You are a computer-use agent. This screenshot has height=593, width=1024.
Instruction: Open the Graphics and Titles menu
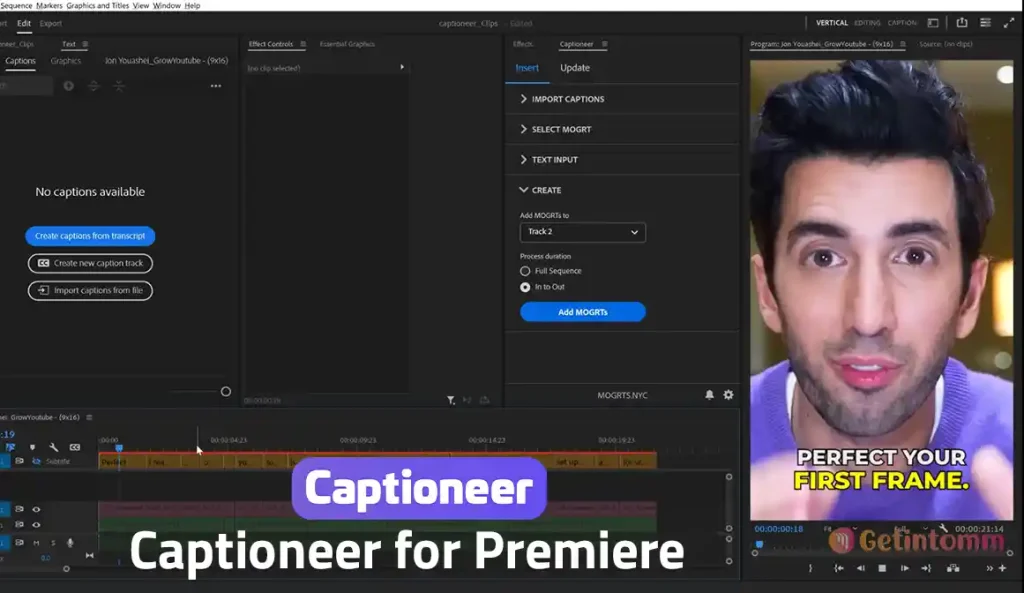click(x=97, y=5)
